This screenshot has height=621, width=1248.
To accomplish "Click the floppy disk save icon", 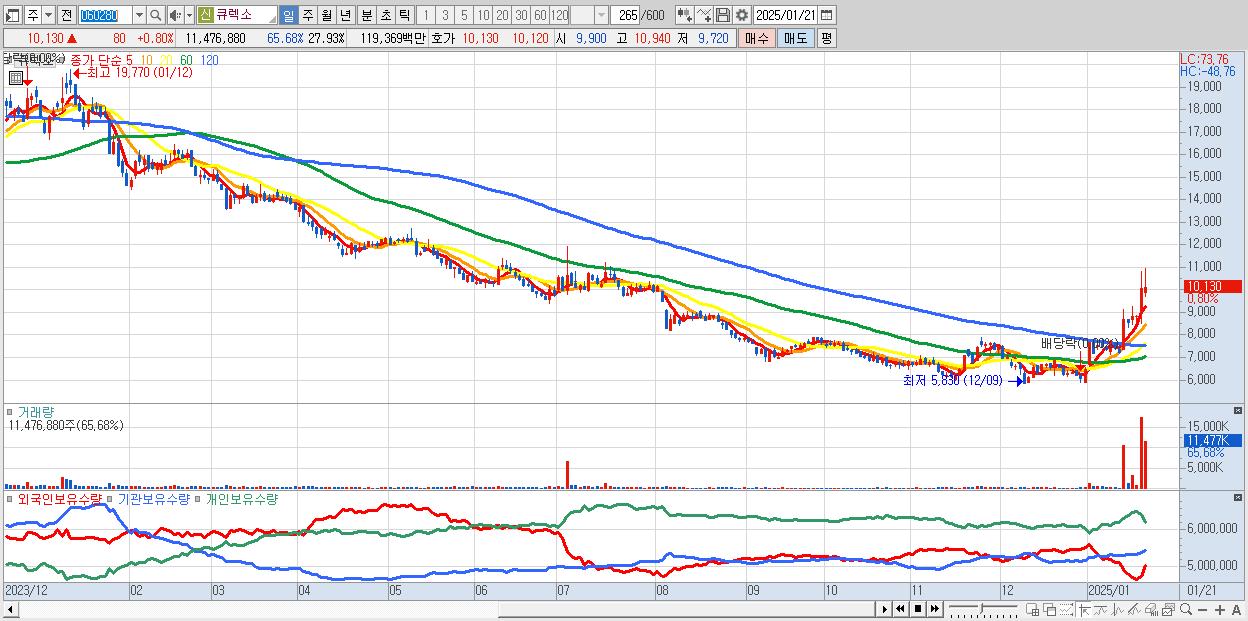I will [722, 15].
